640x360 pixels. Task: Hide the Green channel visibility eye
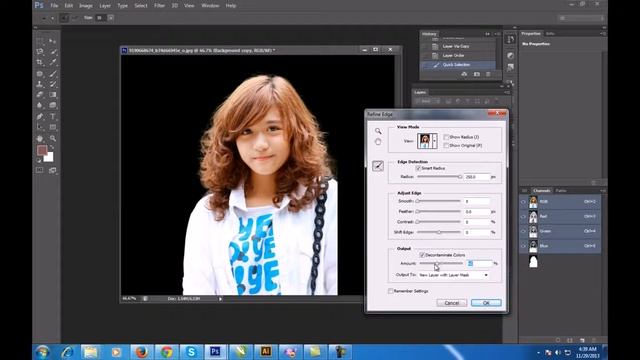click(x=524, y=231)
